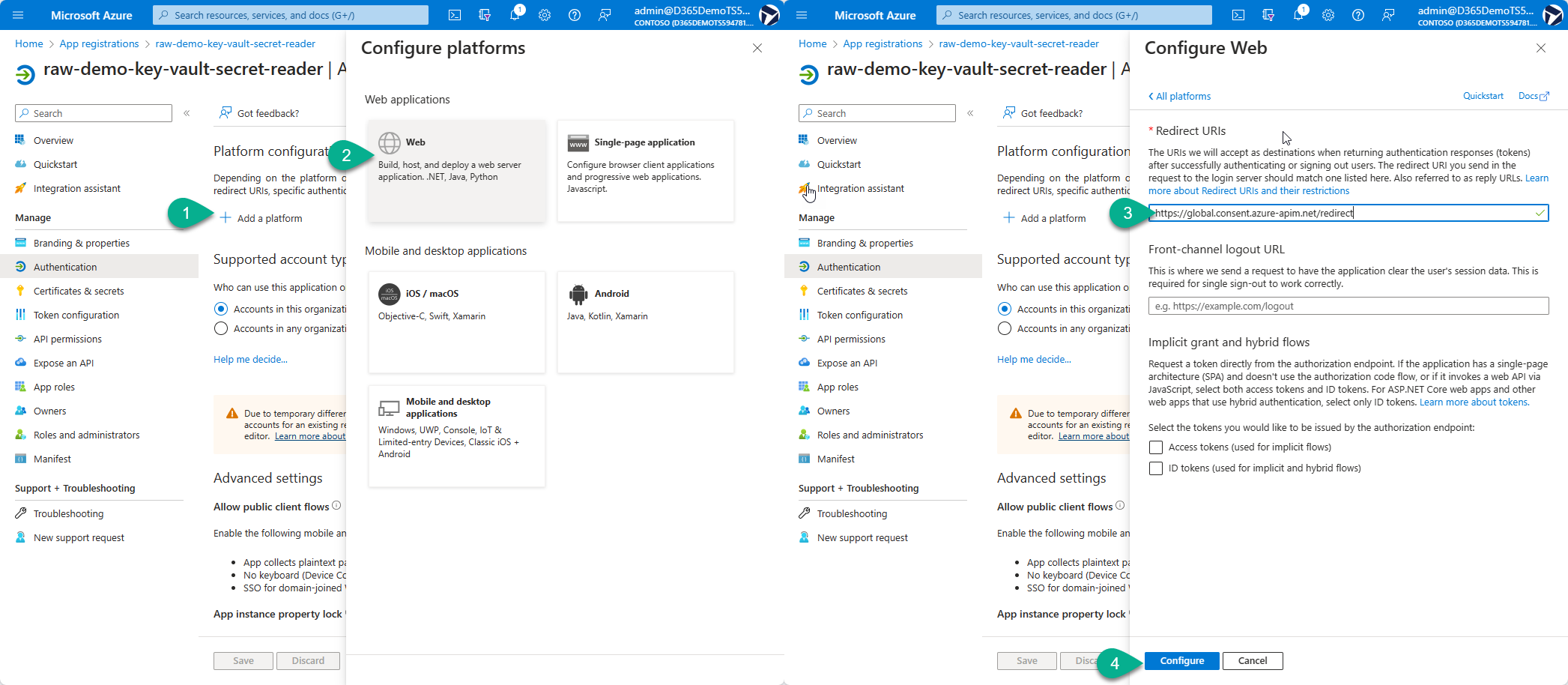Image resolution: width=1568 pixels, height=685 pixels.
Task: Click App registrations breadcrumb in the Configure platforms window
Action: tap(100, 44)
